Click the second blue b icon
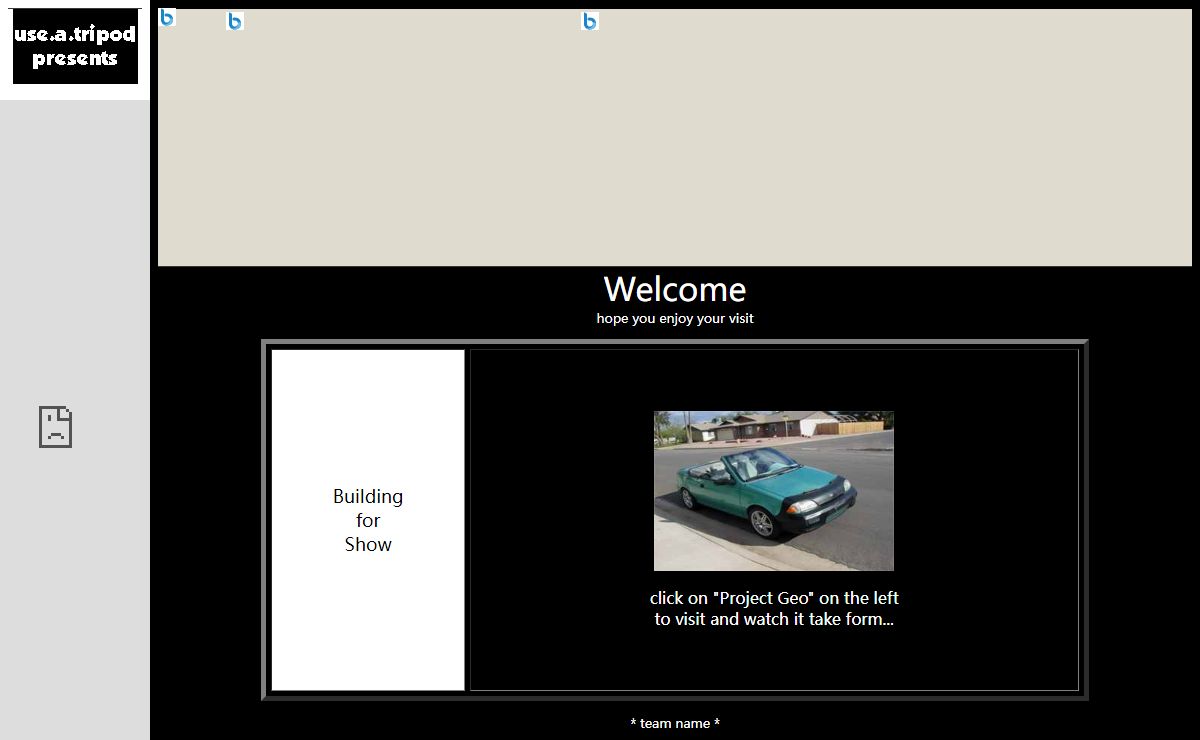Image resolution: width=1200 pixels, height=740 pixels. tap(235, 21)
